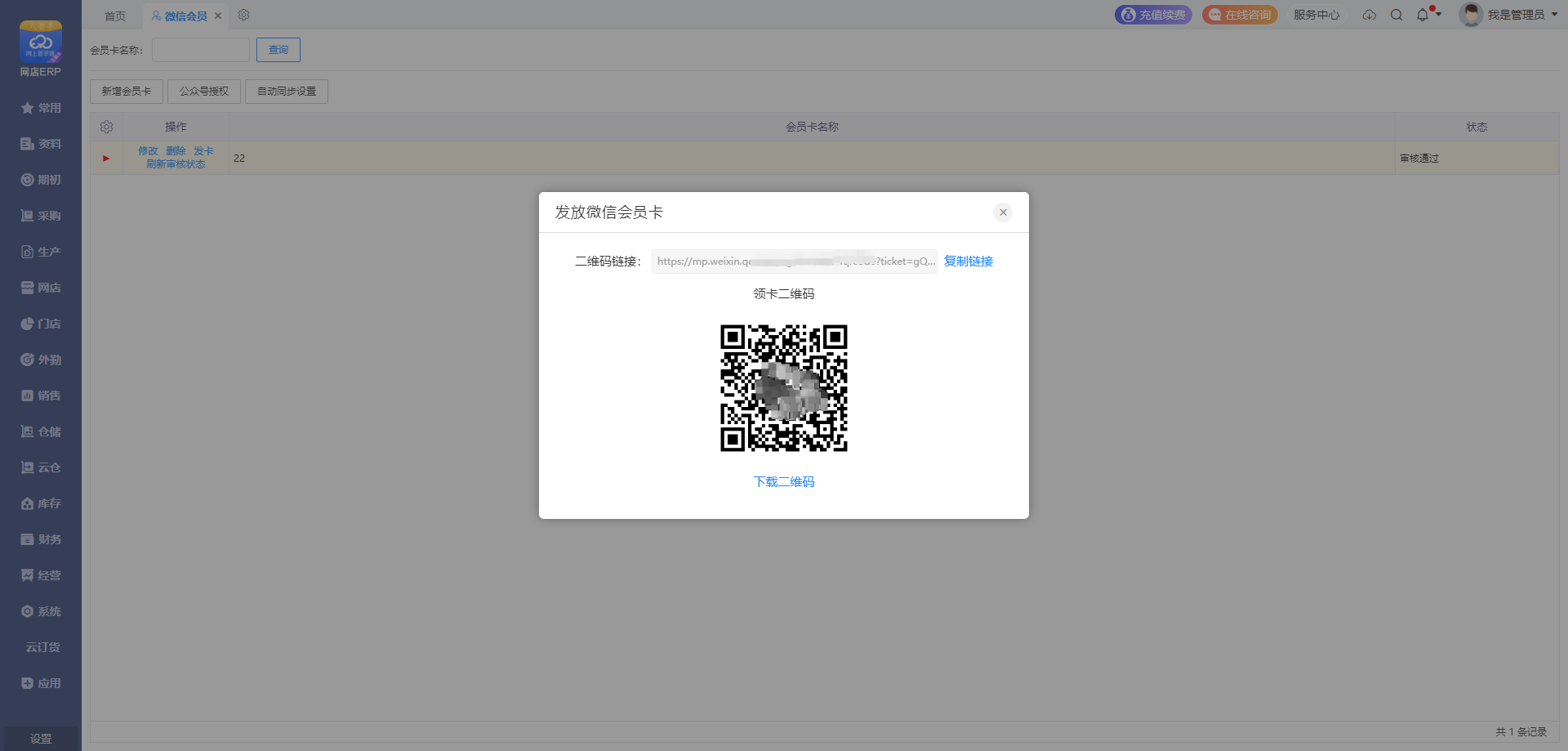Expand the notification bell dropdown arrow

coord(1438,14)
